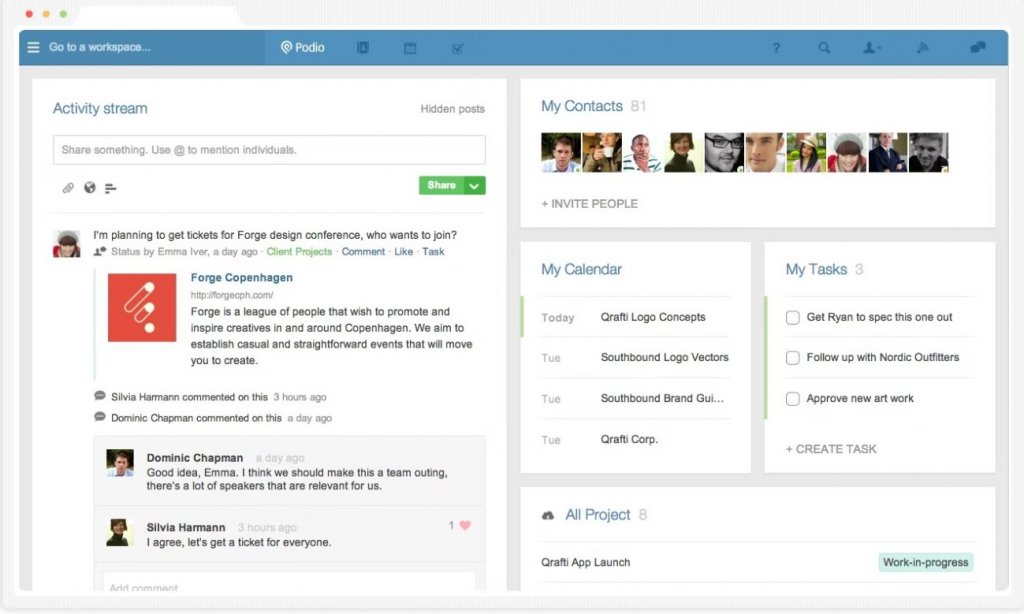Open the 'All Project' heading
The width and height of the screenshot is (1024, 614).
(x=598, y=515)
